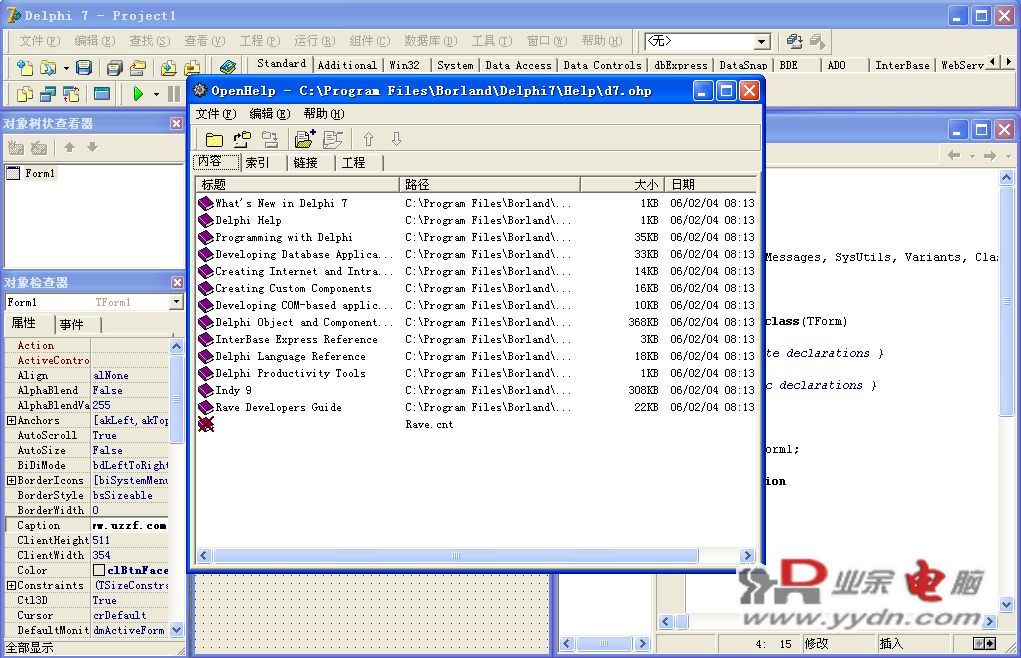Click OpenHelp horizontal scrollbar thumb
1021x658 pixels.
456,555
